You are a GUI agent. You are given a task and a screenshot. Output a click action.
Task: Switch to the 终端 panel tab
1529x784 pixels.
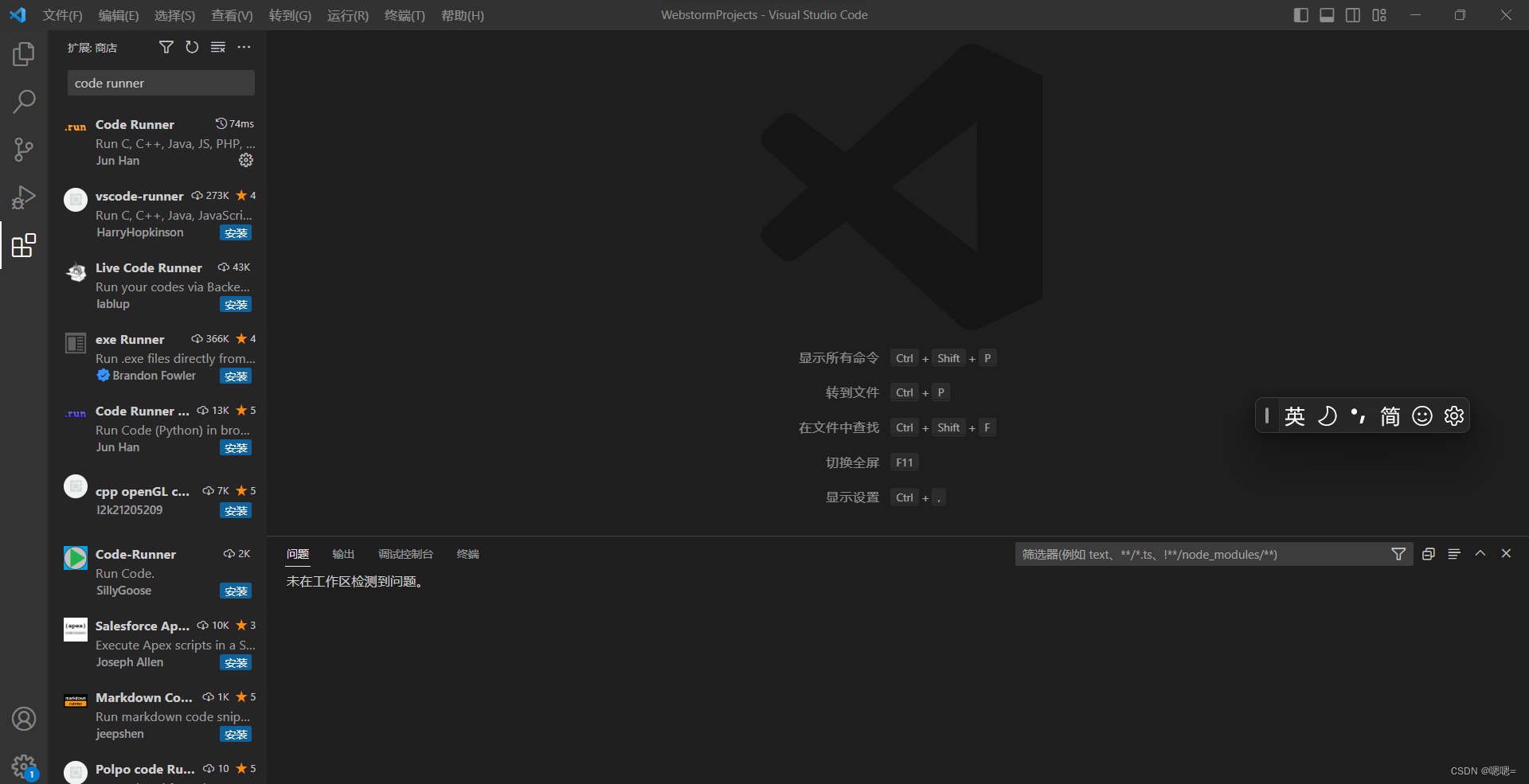tap(467, 554)
